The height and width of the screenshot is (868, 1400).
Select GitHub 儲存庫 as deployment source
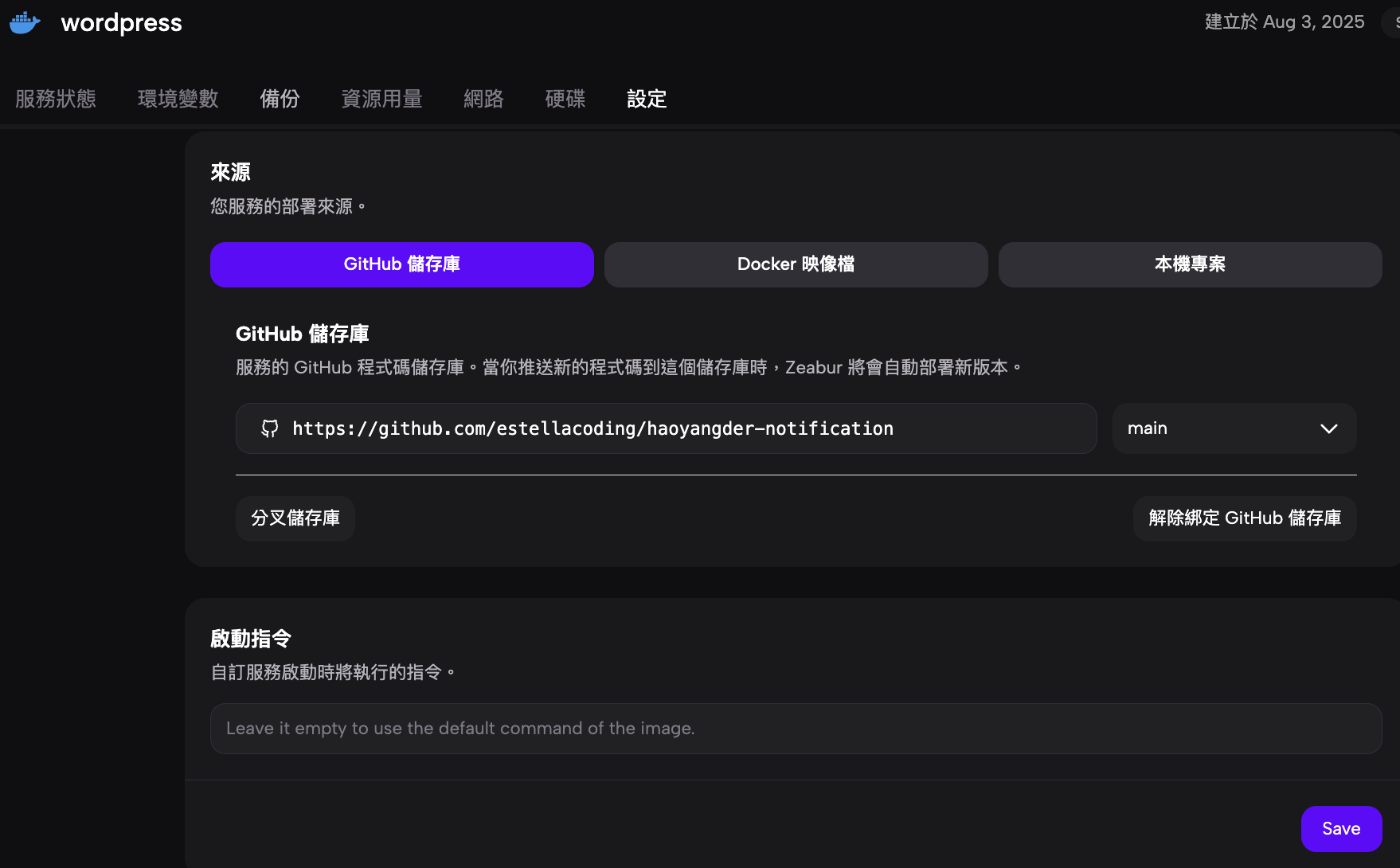tap(402, 264)
